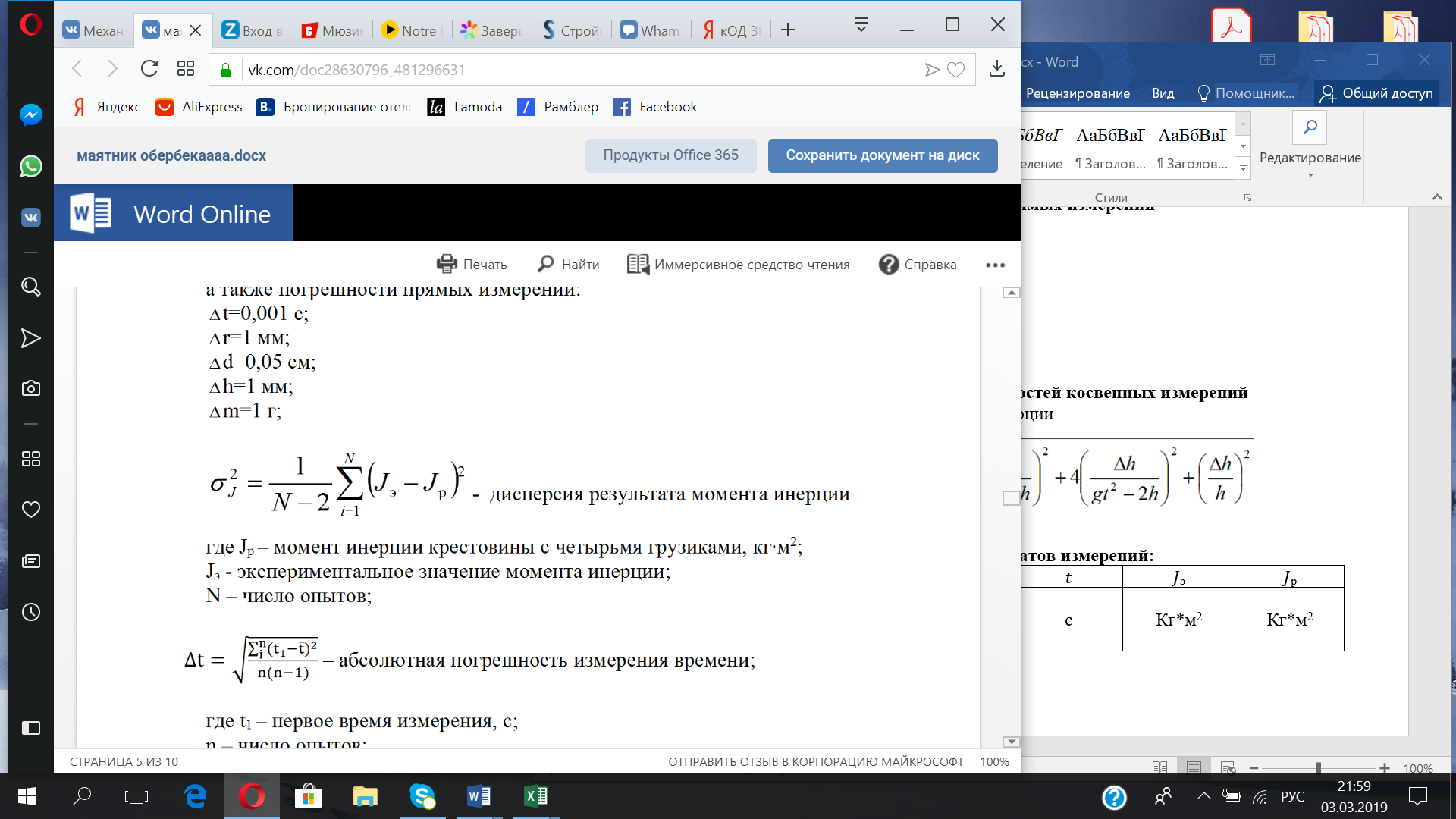This screenshot has width=1456, height=819.
Task: Open the news feed arrow icon in sidebar
Action: (x=30, y=338)
